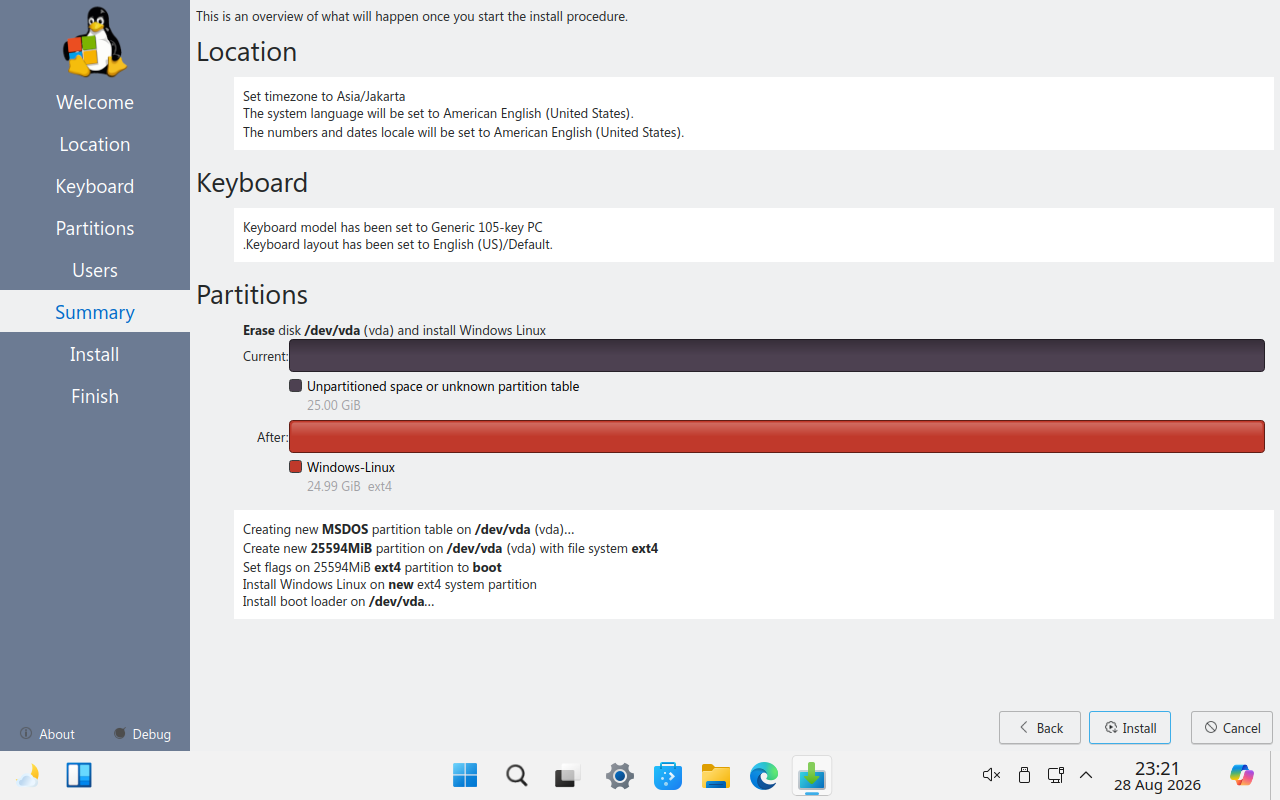Open taskbar Search
The height and width of the screenshot is (800, 1280).
[x=516, y=775]
